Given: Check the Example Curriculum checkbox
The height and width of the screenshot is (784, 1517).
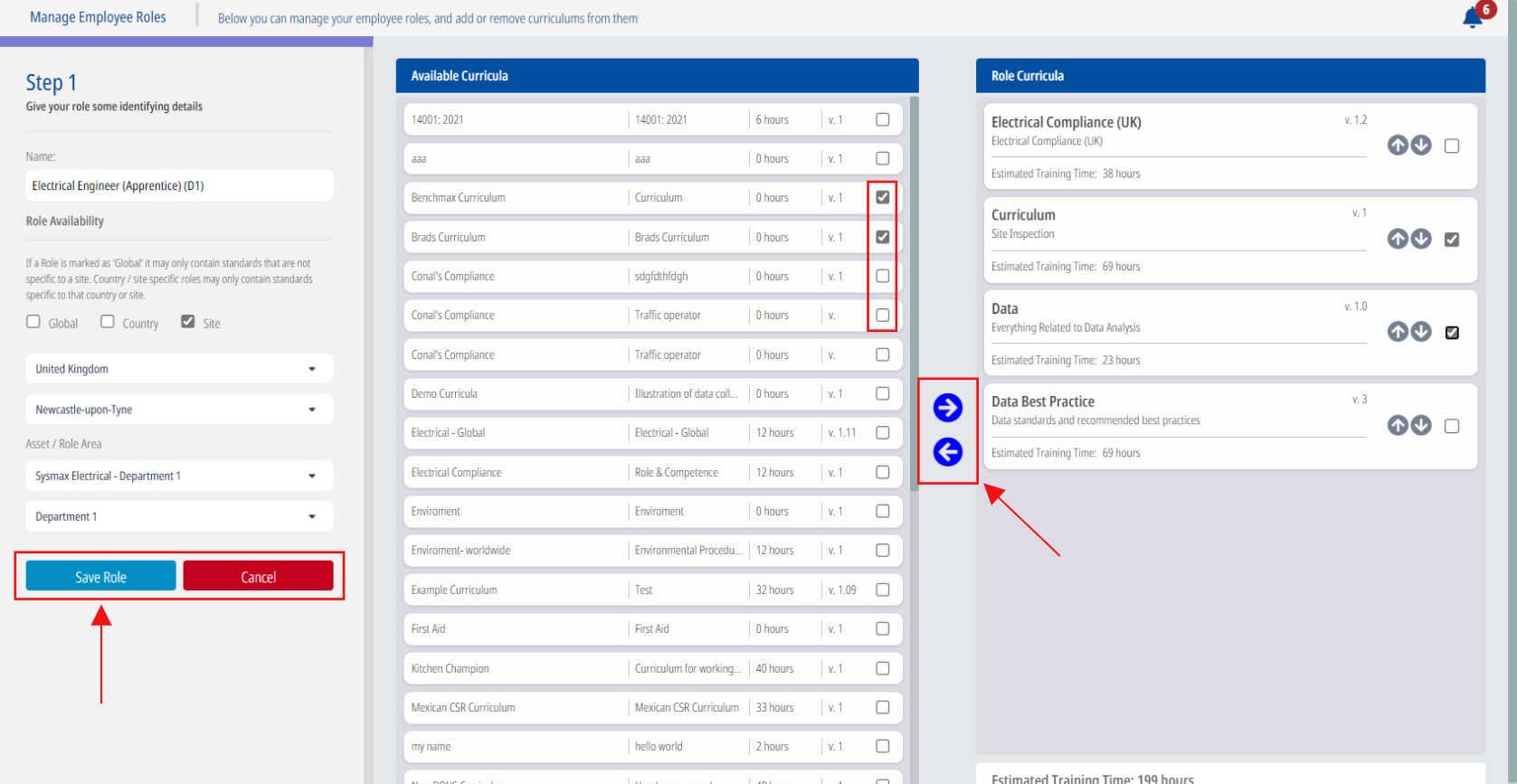Looking at the screenshot, I should [883, 590].
